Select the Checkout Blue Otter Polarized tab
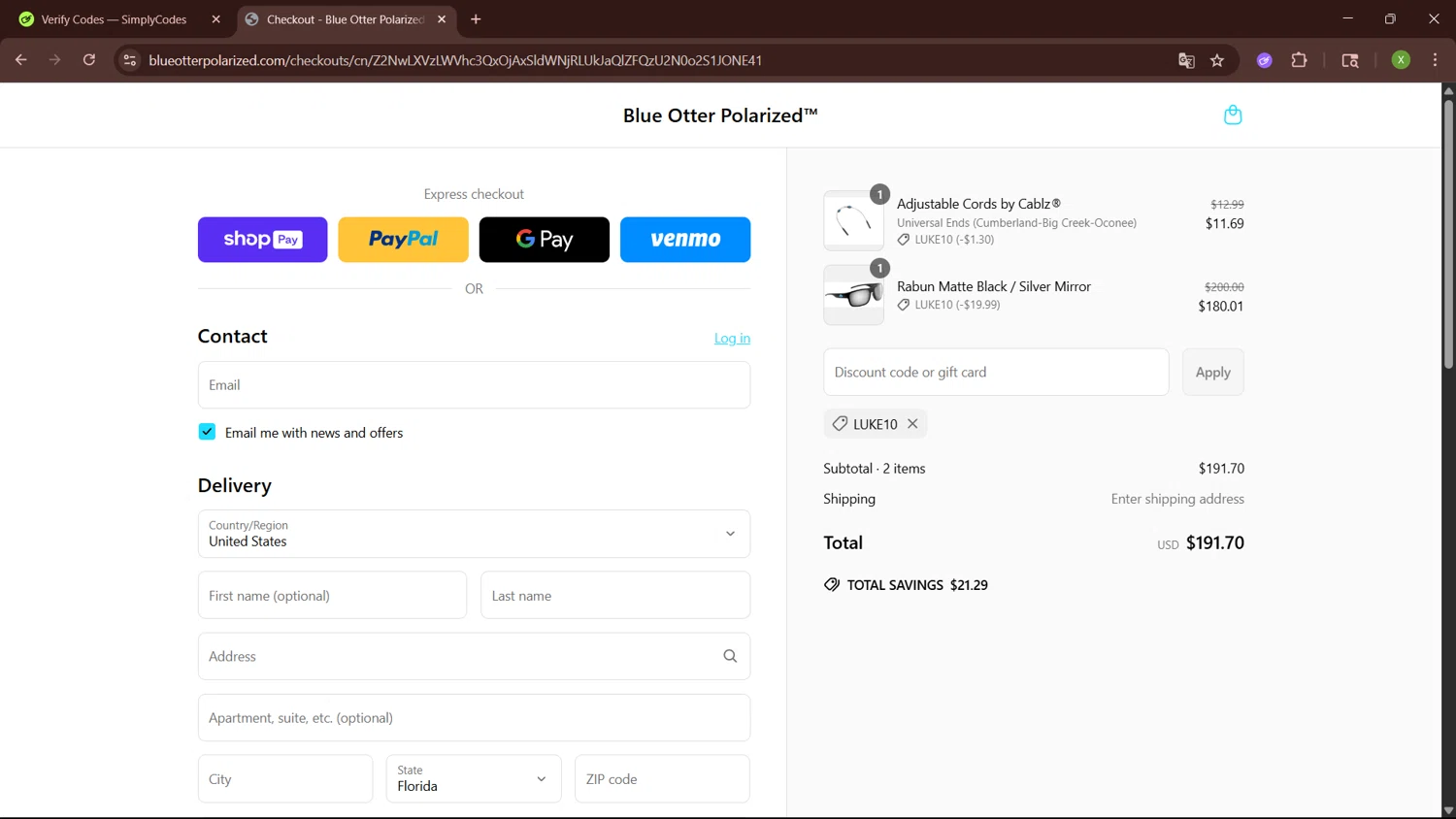Screen dimensions: 1456x819 point(347,19)
